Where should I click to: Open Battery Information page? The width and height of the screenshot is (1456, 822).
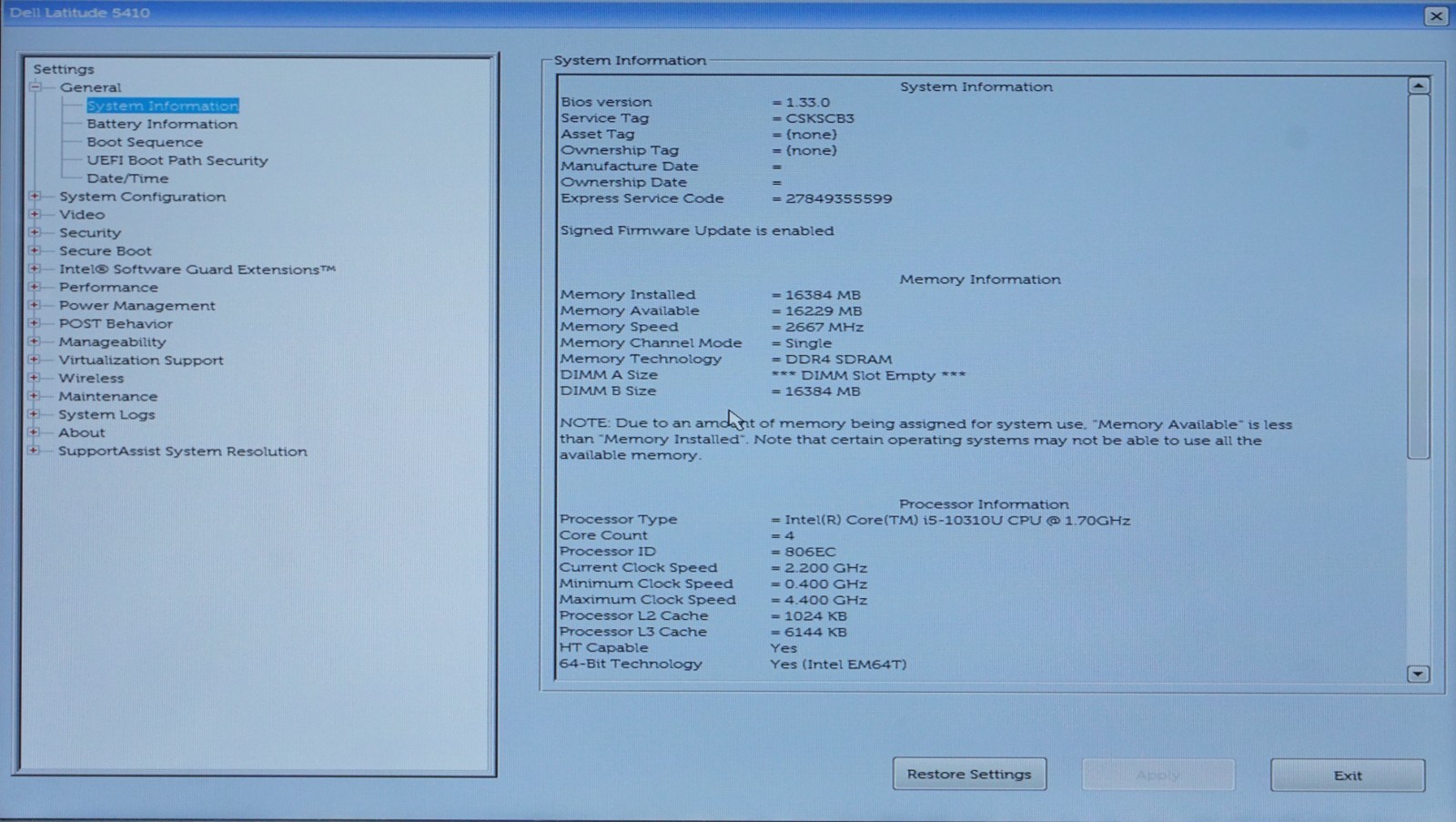pyautogui.click(x=162, y=124)
